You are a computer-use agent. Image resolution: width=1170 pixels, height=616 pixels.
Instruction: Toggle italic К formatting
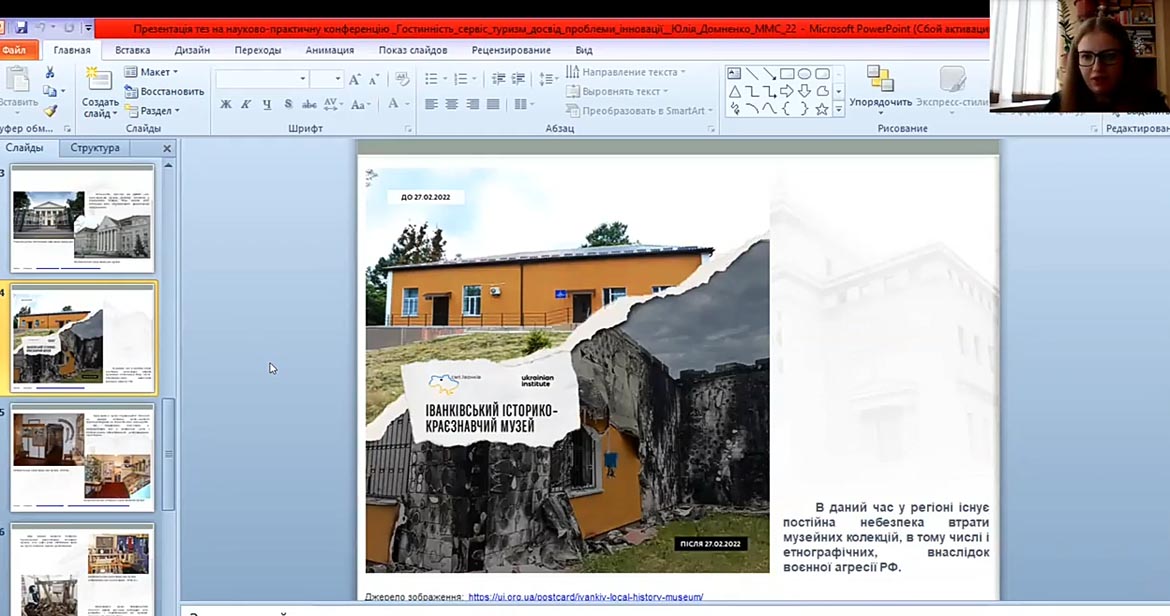(x=245, y=104)
